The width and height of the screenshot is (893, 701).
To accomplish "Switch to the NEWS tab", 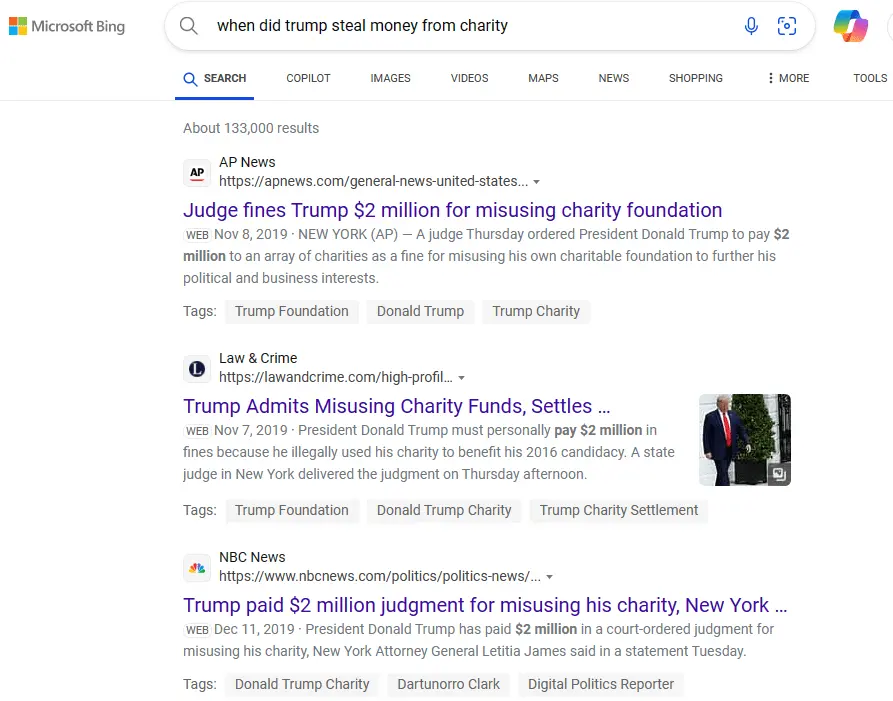I will coord(613,78).
